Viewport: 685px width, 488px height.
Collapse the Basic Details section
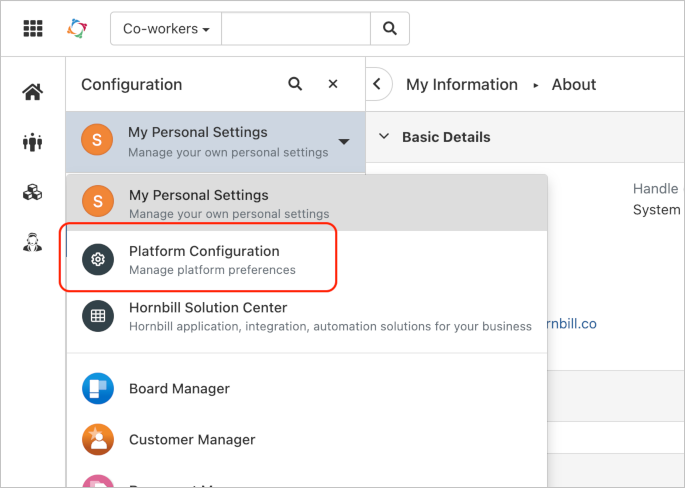pos(383,137)
